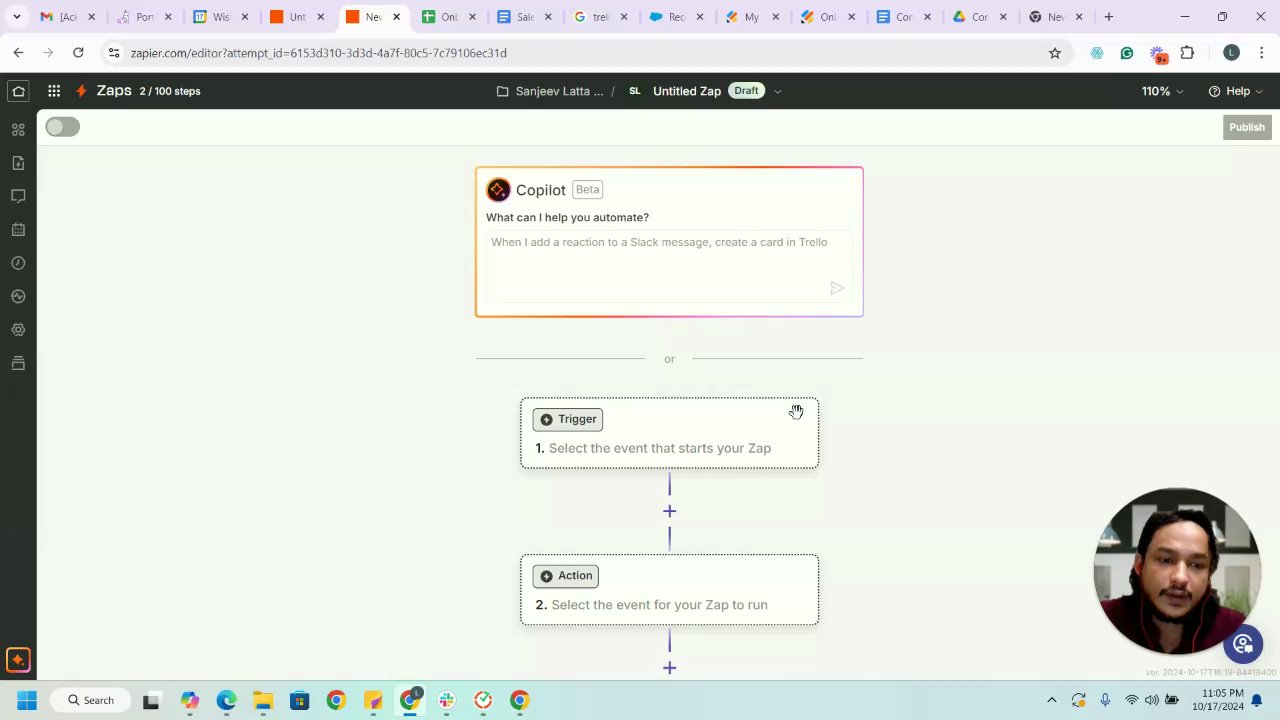Open Chrome tab search chevron

coord(16,17)
